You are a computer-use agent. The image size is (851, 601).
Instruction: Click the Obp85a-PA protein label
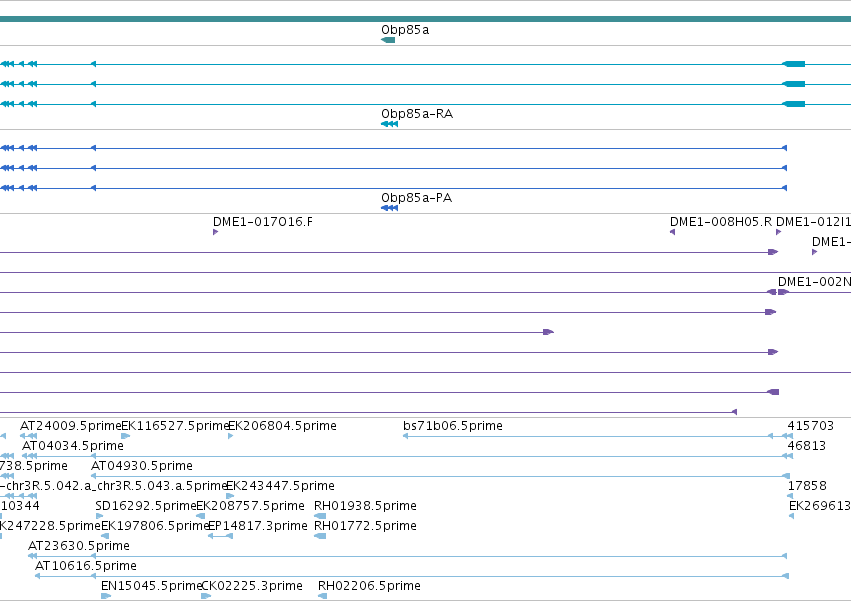tap(416, 198)
